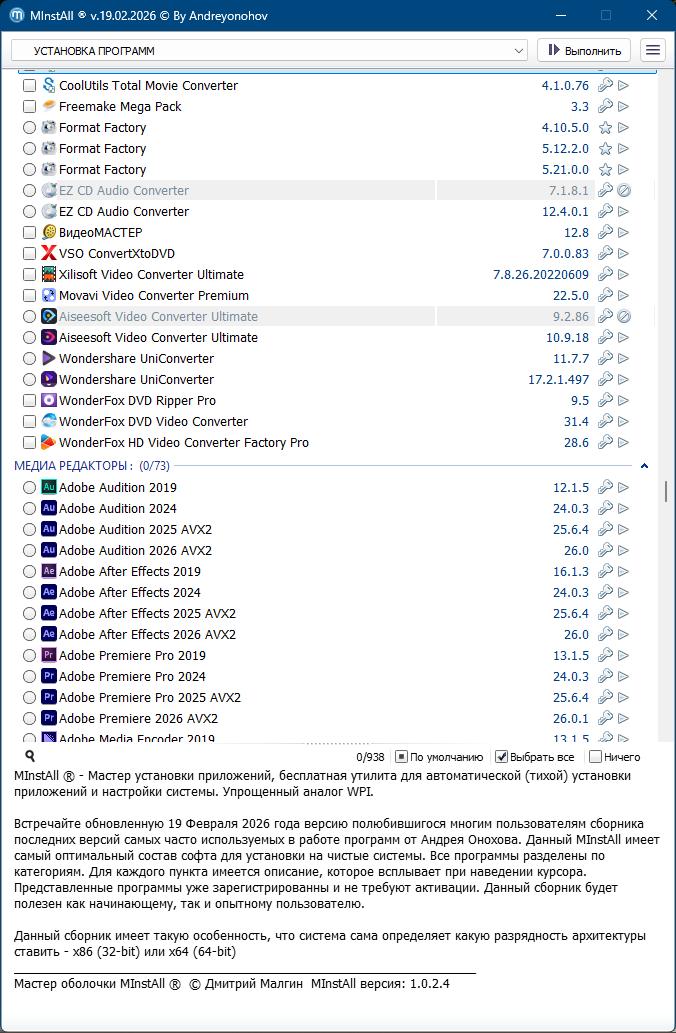Toggle the 'По умолчанию' option

point(401,757)
